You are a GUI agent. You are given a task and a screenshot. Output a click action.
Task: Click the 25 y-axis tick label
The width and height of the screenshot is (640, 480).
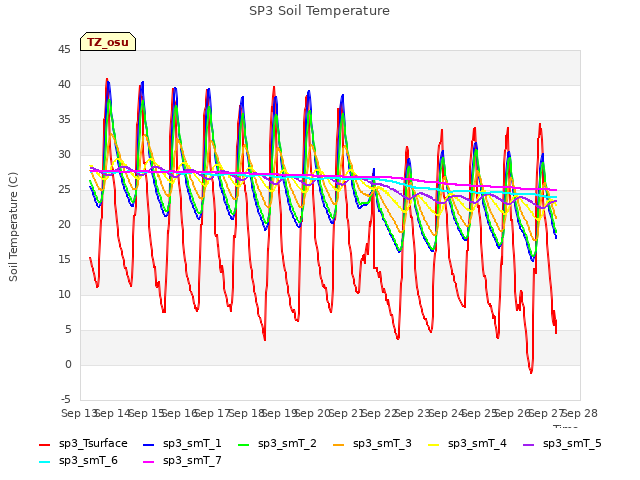64,190
